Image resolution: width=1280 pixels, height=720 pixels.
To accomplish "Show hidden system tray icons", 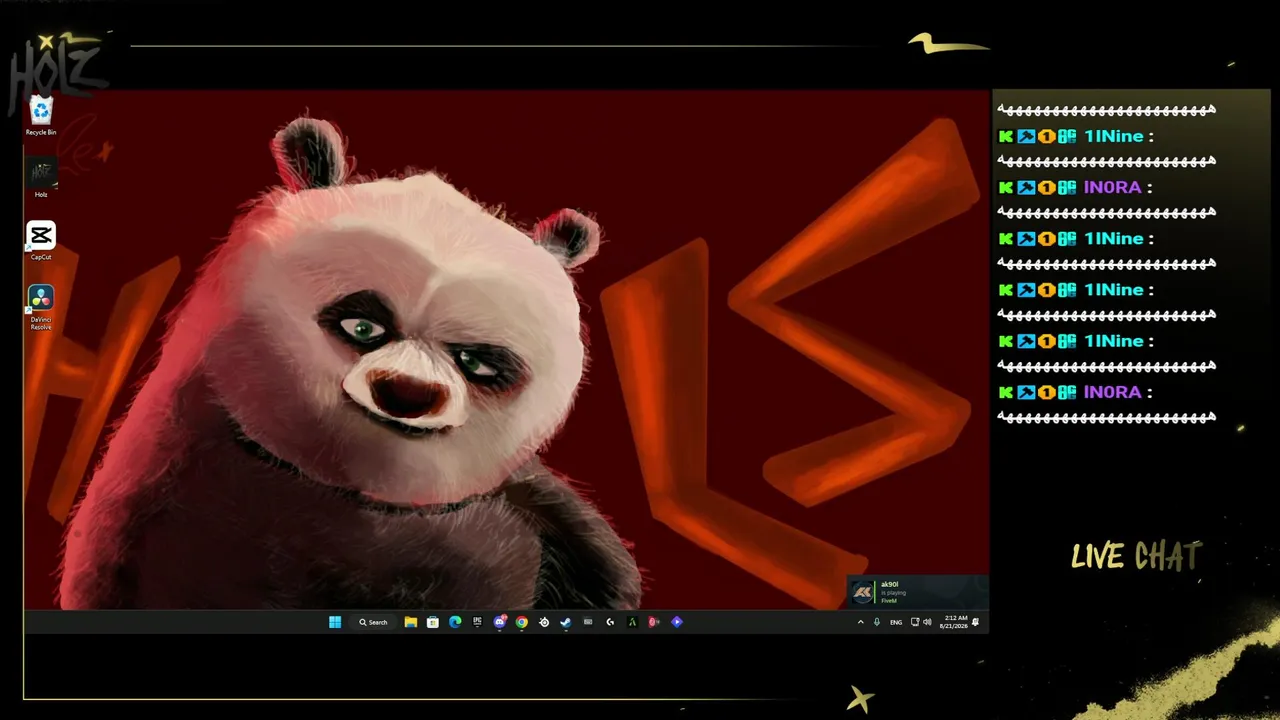I will [x=860, y=622].
